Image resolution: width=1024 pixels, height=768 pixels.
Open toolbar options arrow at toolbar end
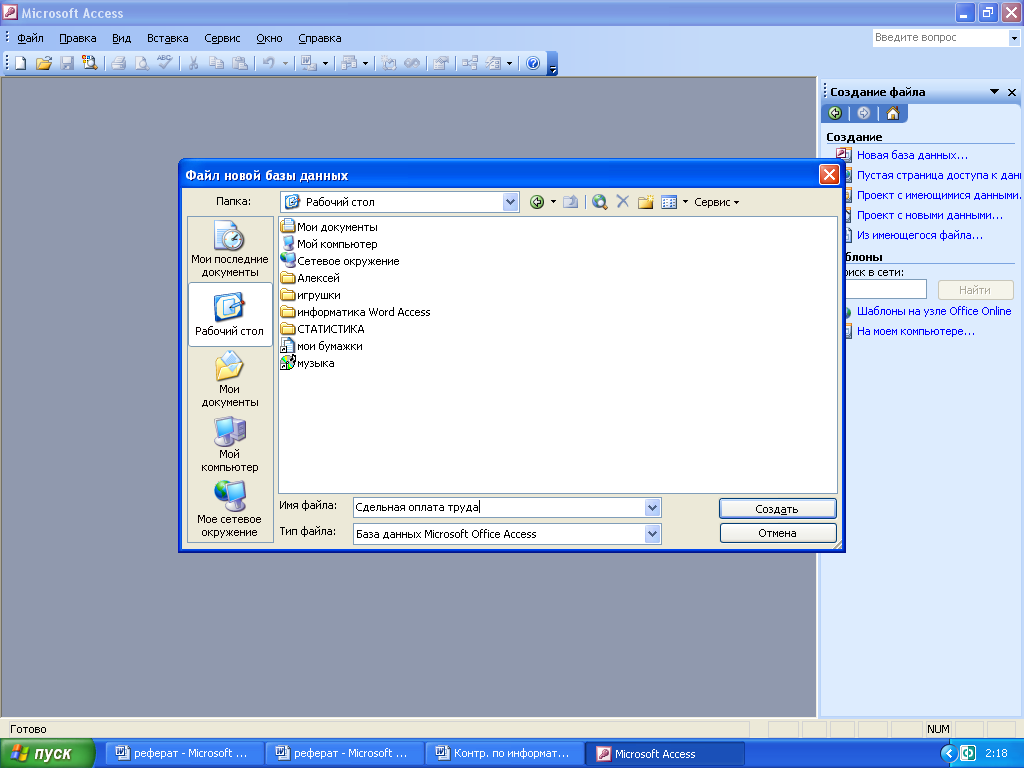click(x=552, y=64)
